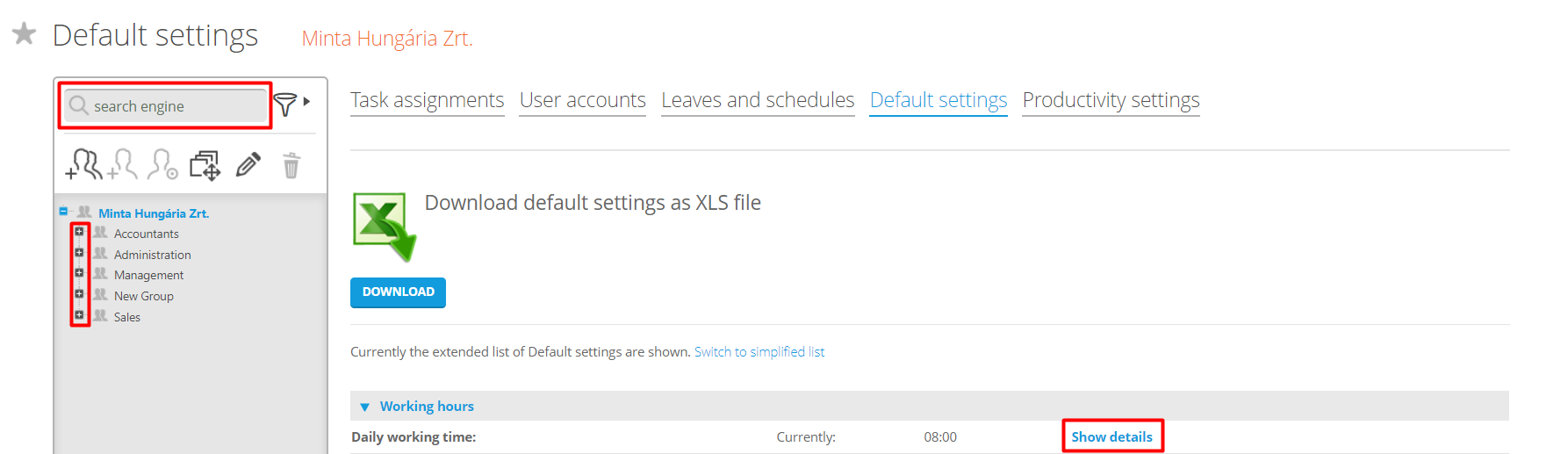Click the green Excel XLS file icon
This screenshot has width=1568, height=454.
pyautogui.click(x=384, y=227)
